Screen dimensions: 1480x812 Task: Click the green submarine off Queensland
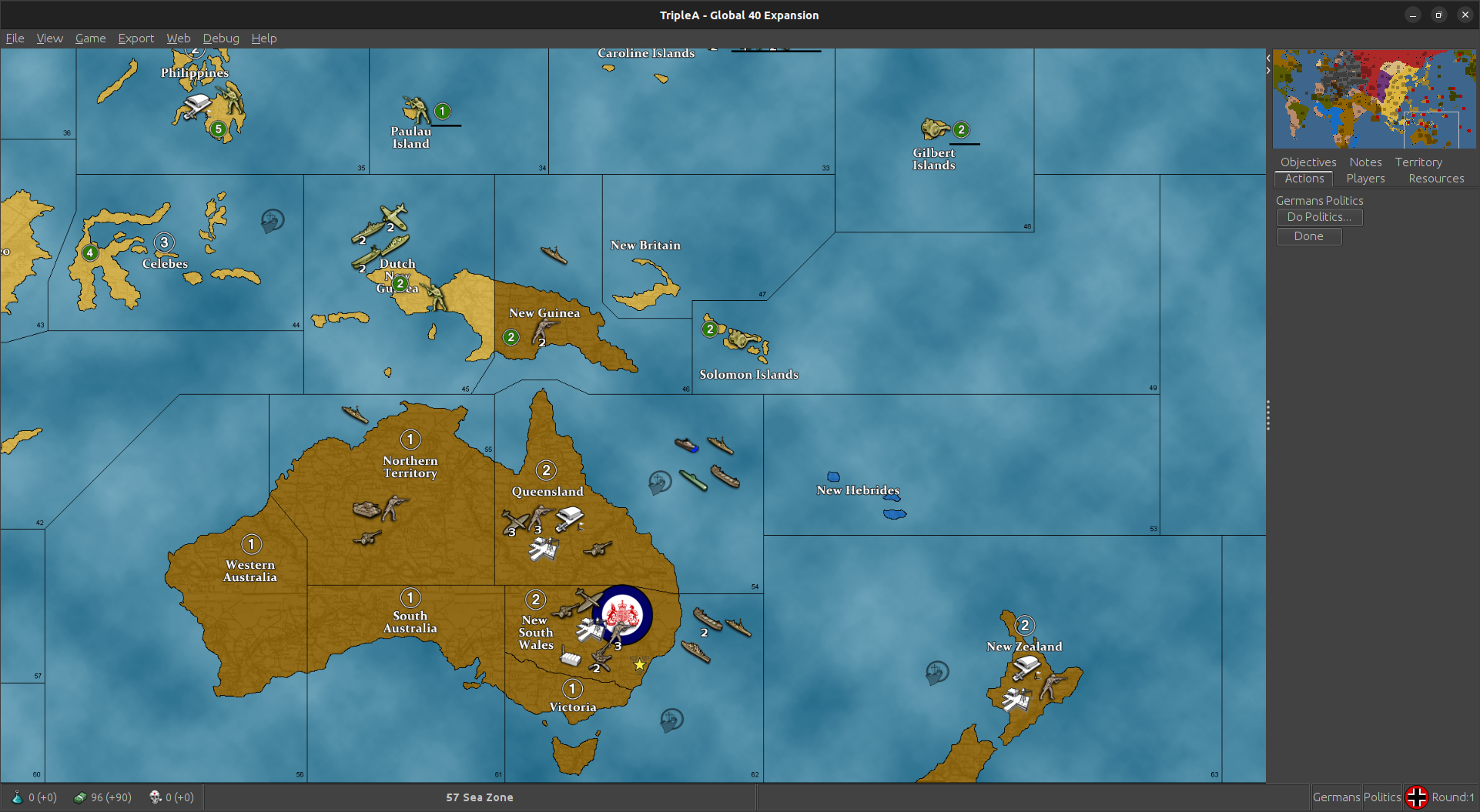coord(693,481)
